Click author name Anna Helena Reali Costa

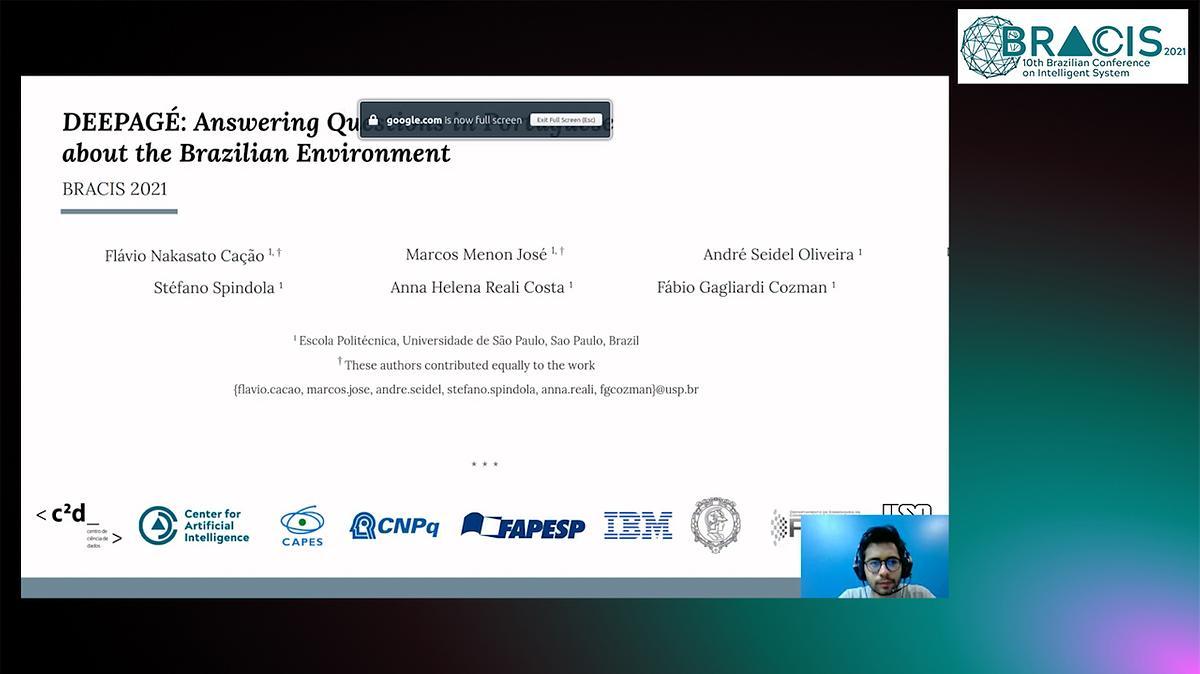tap(477, 288)
